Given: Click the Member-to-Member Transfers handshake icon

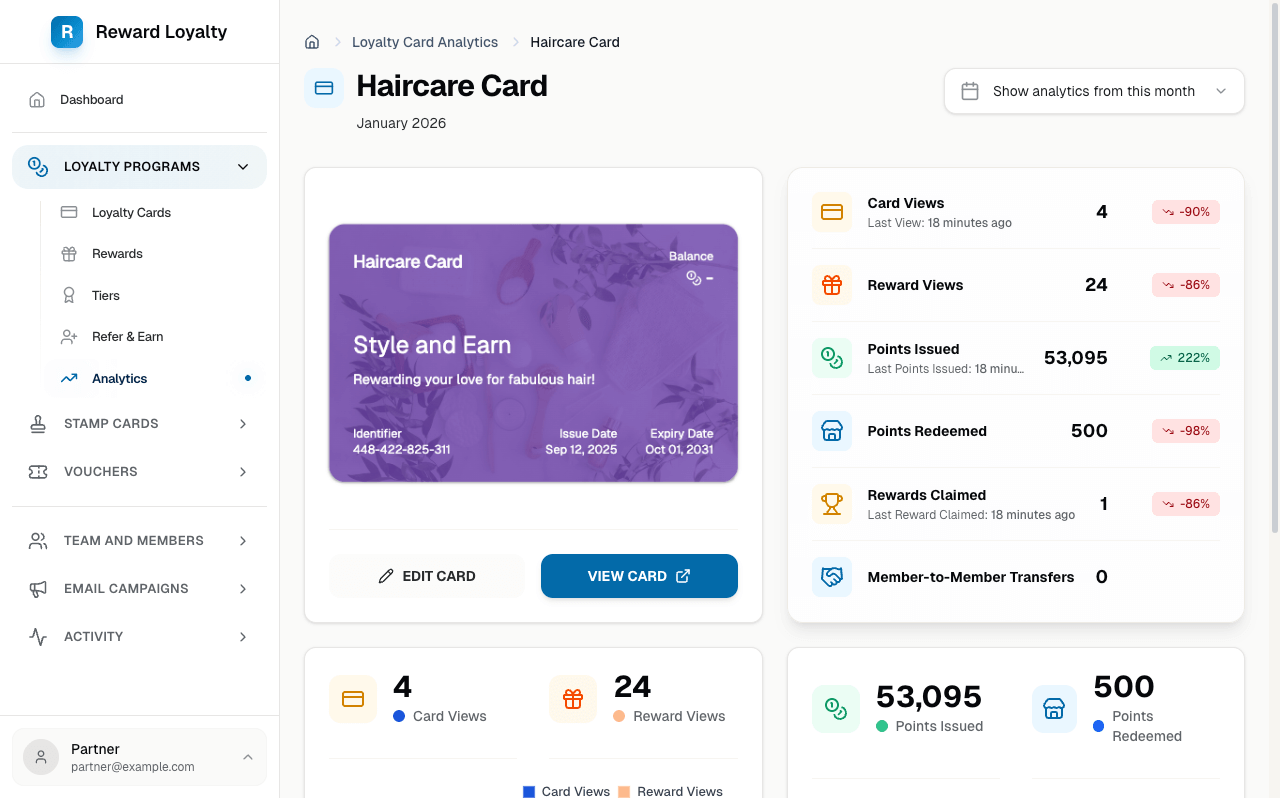Looking at the screenshot, I should coord(832,577).
